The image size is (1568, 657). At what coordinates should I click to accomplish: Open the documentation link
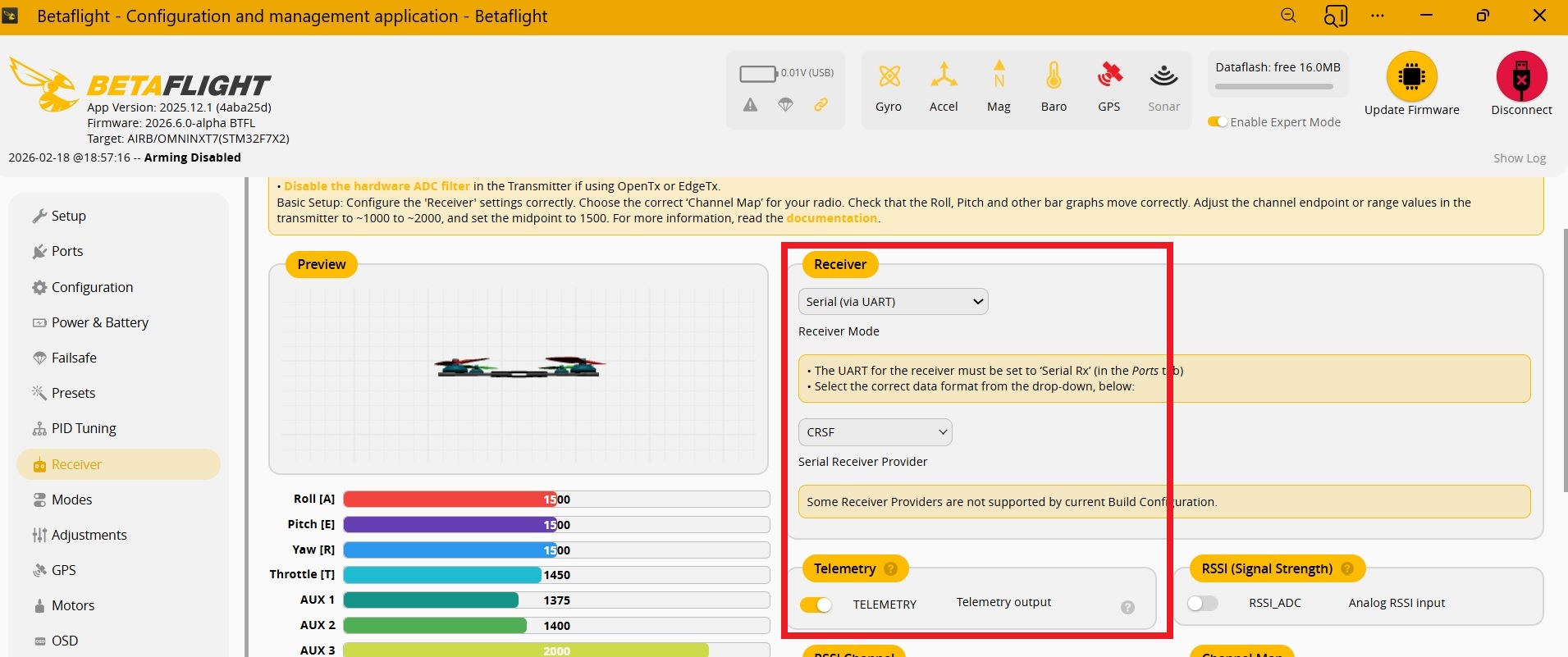pyautogui.click(x=831, y=218)
